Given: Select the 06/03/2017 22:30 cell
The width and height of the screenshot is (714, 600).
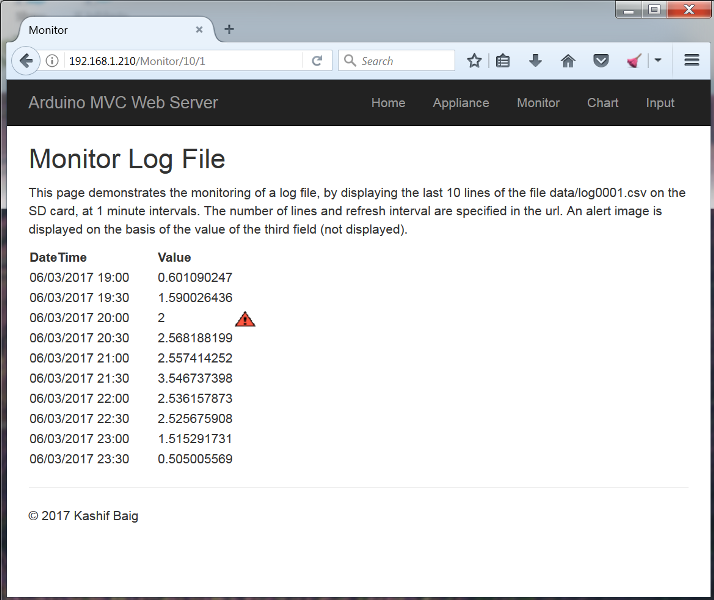Looking at the screenshot, I should [x=79, y=419].
